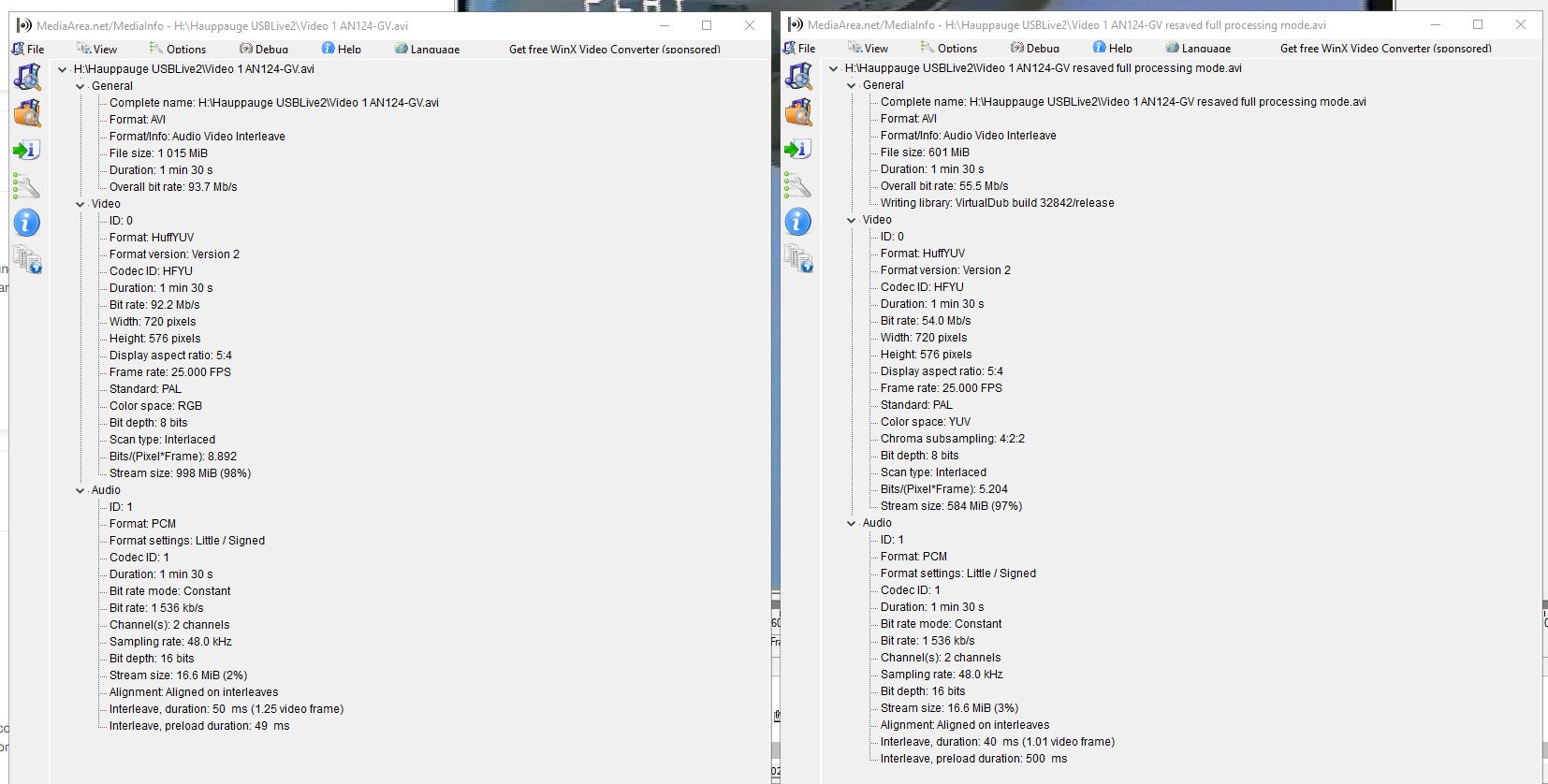This screenshot has height=784, width=1548.
Task: Open the Help menu in left window
Action: point(342,49)
